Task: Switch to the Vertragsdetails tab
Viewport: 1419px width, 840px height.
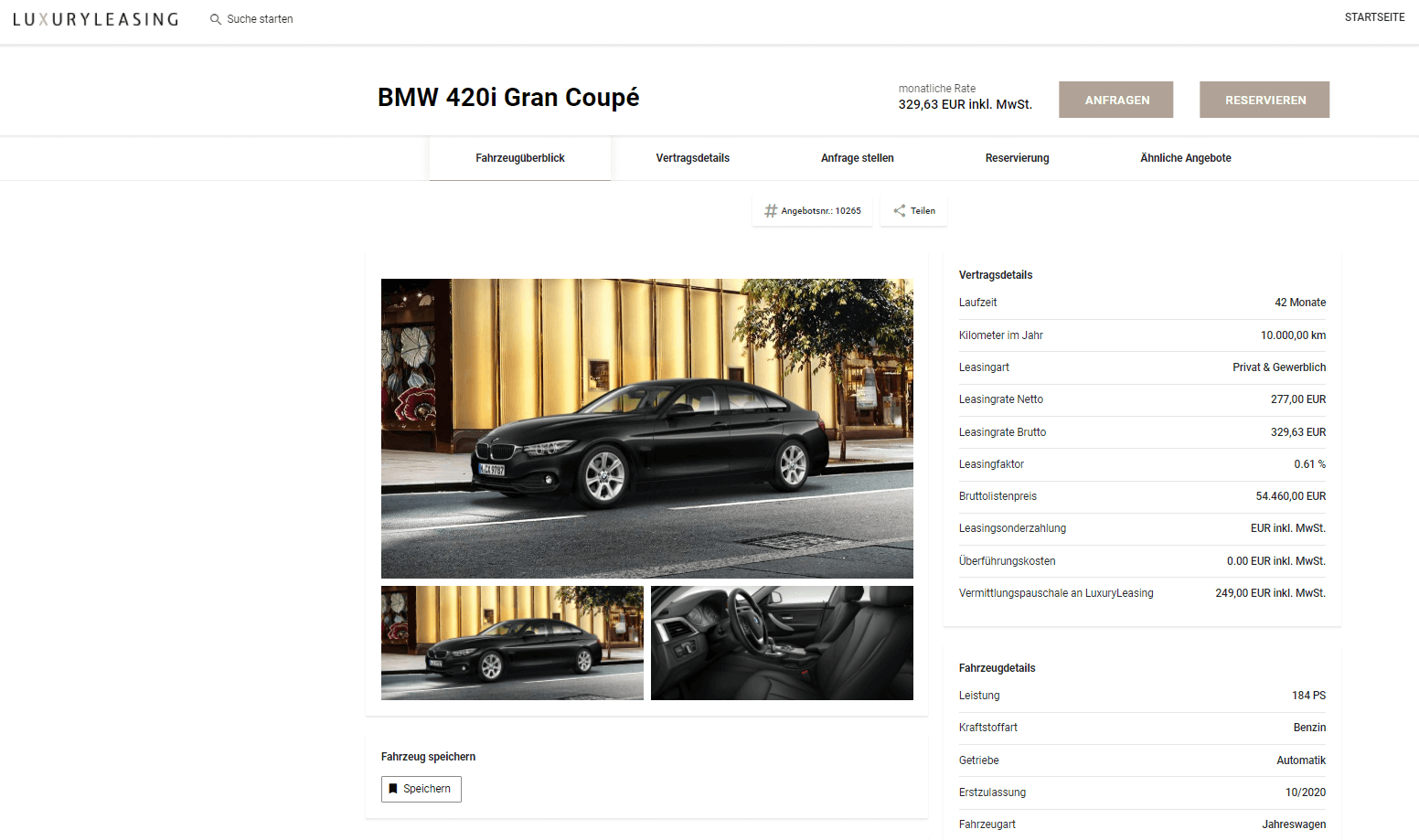Action: coord(693,158)
